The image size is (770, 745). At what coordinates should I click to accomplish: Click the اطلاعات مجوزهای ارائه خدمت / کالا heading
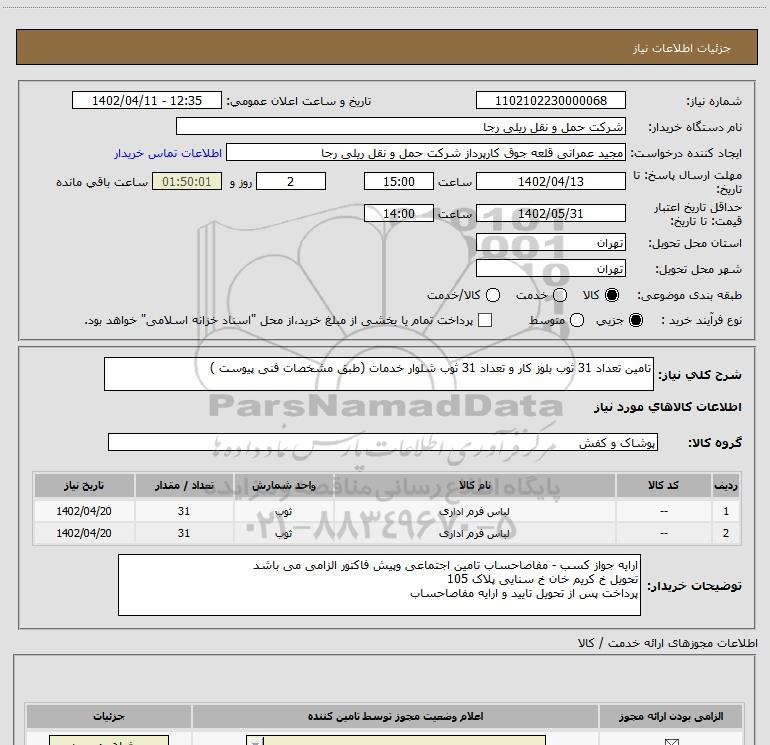[667, 643]
